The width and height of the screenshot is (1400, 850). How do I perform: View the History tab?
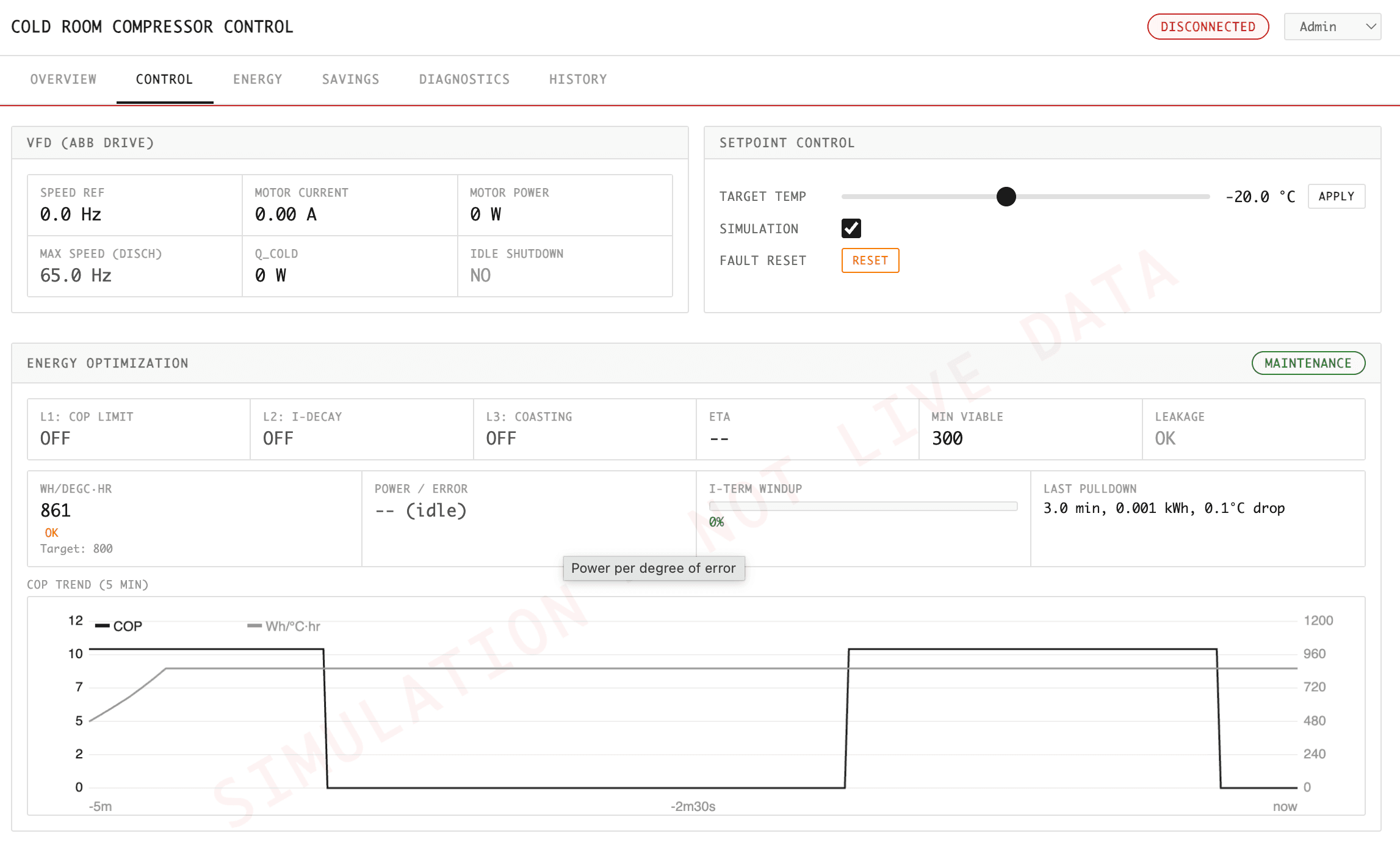coord(578,79)
